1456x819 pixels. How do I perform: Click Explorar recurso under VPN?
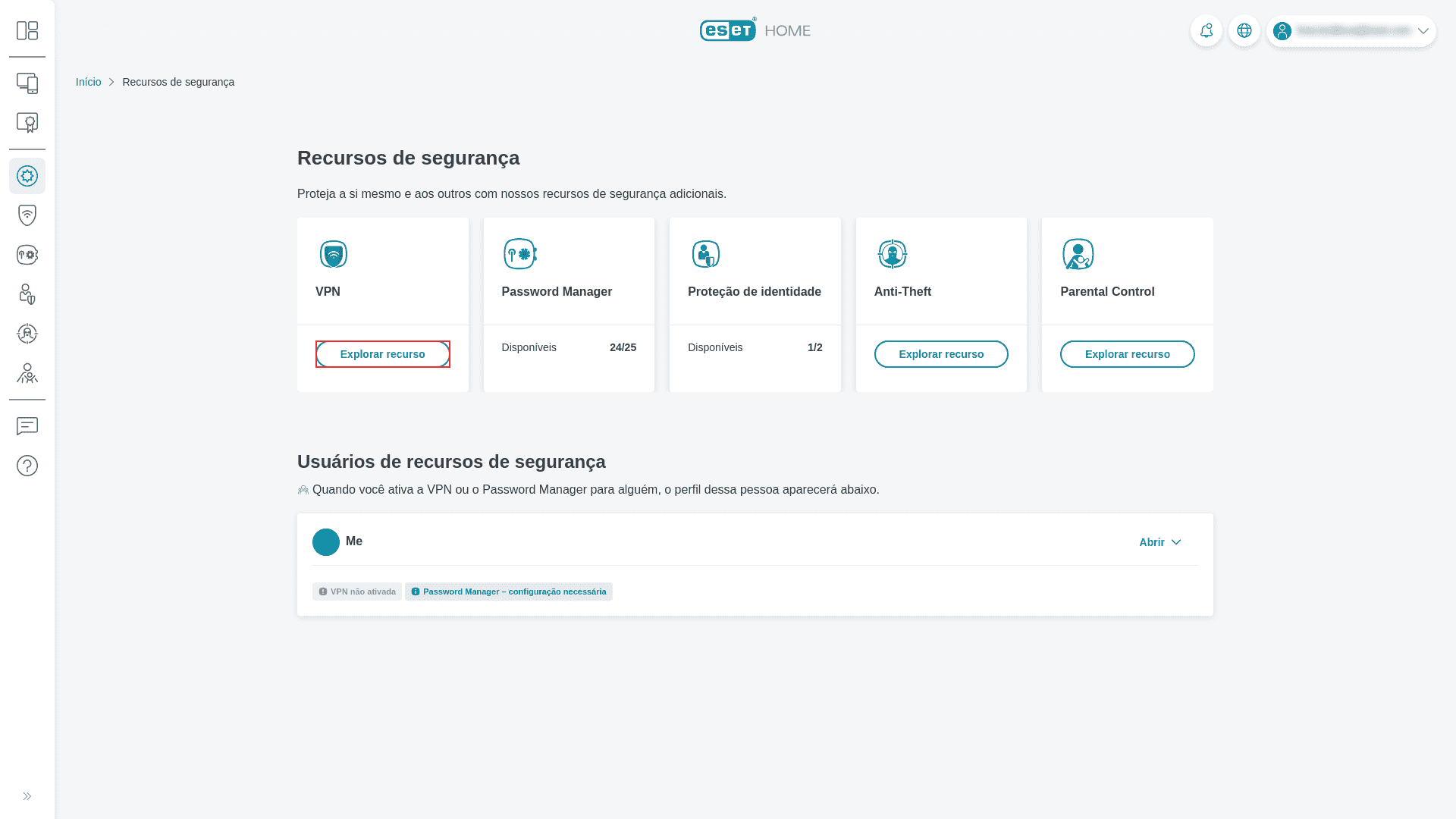(382, 354)
